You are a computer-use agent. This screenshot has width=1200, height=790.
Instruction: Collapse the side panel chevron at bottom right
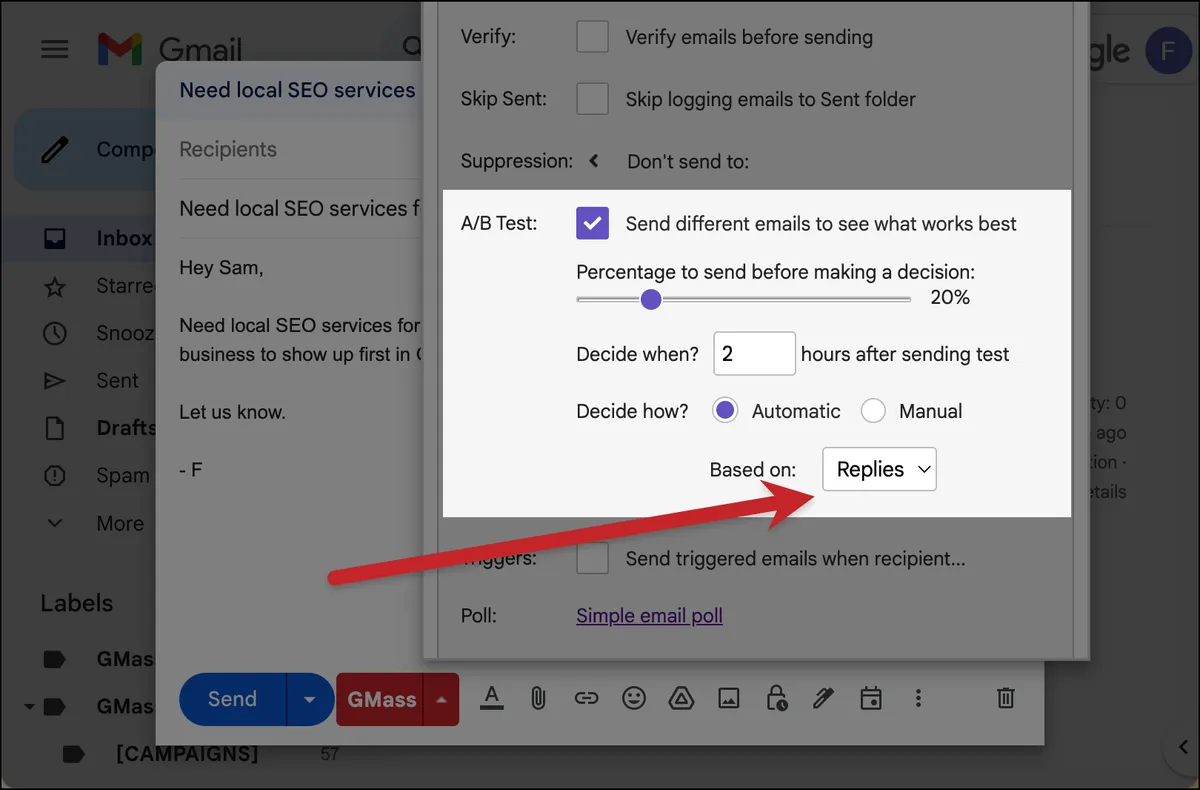click(x=1182, y=747)
